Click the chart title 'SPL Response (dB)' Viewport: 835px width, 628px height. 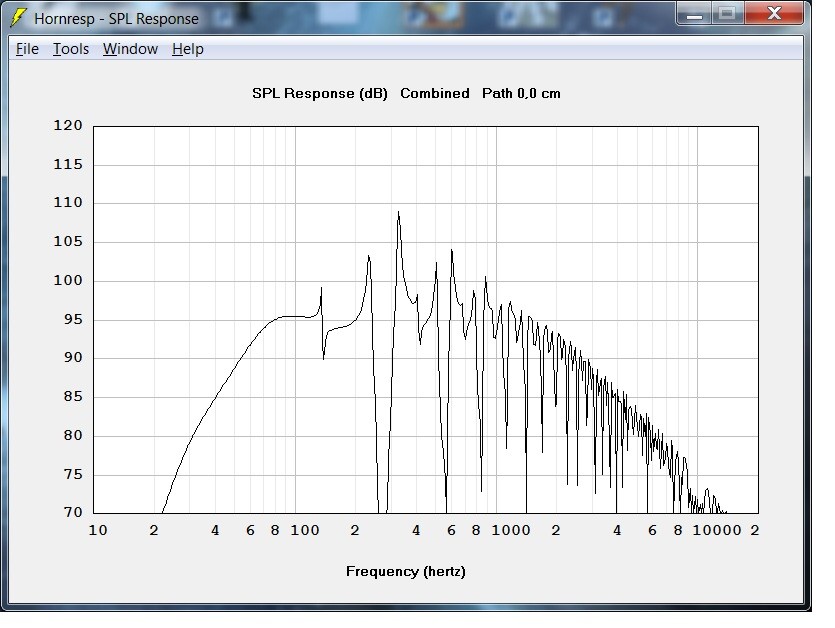(x=320, y=93)
